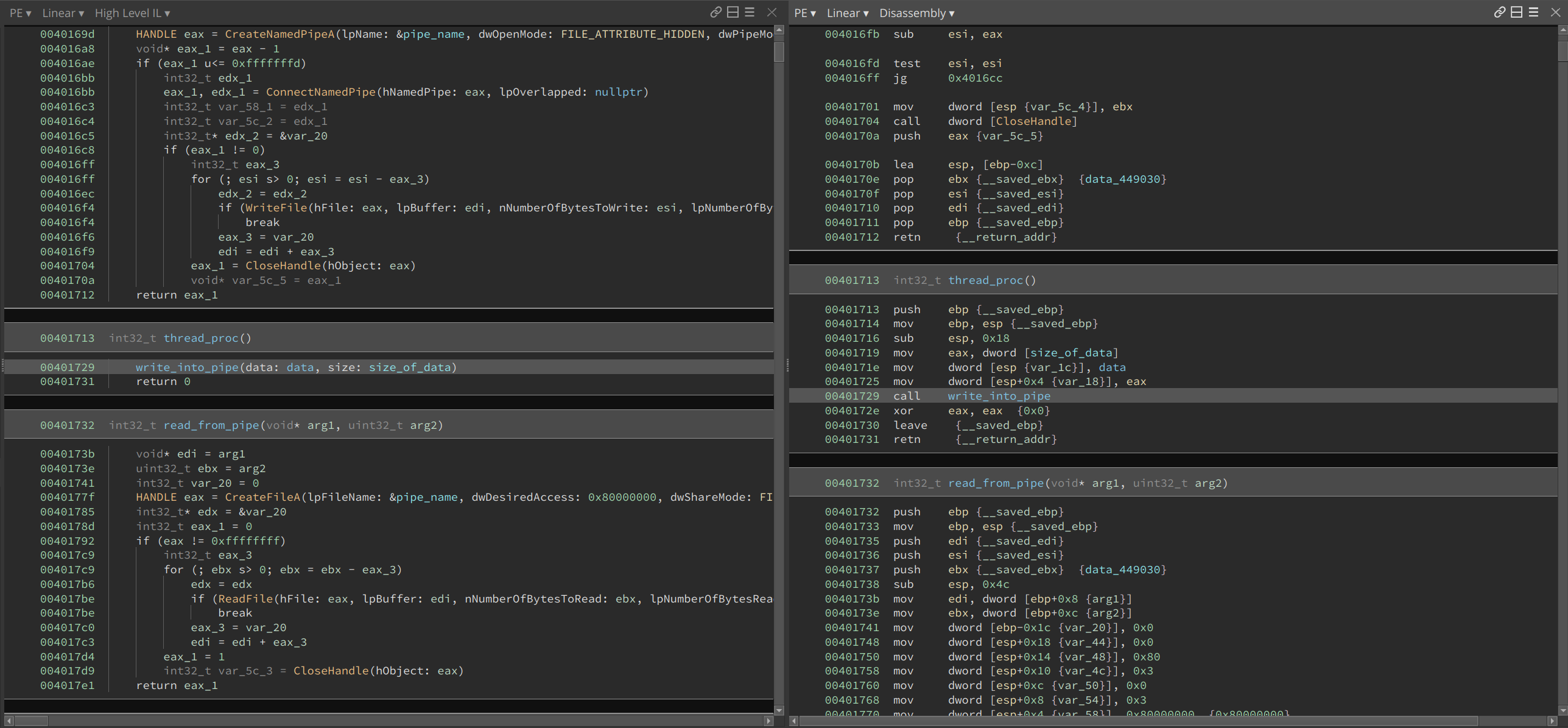The width and height of the screenshot is (1568, 728).
Task: Click the left pane vertical scrollbar down arrow
Action: tap(779, 710)
